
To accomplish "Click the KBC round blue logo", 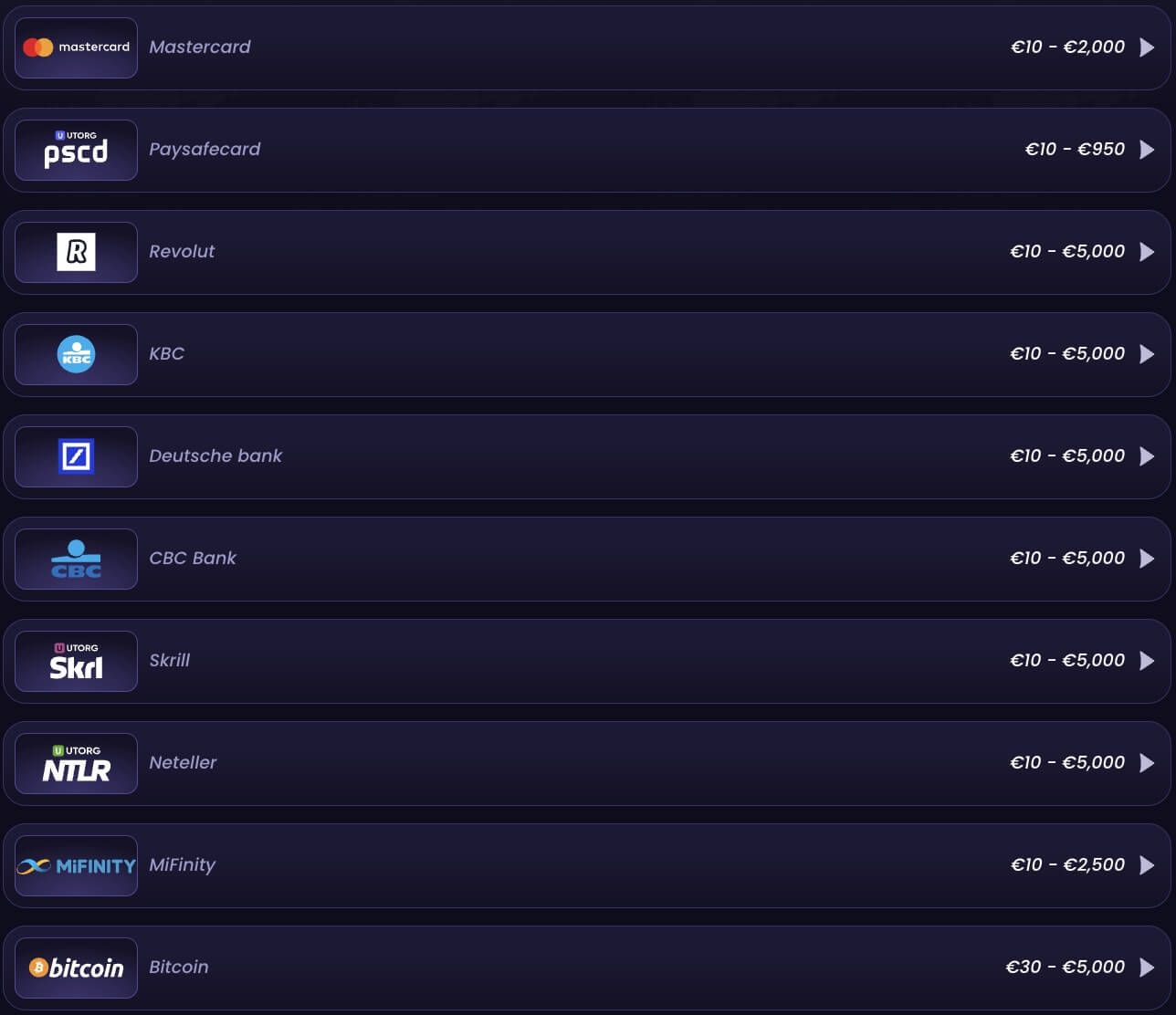I will point(76,354).
